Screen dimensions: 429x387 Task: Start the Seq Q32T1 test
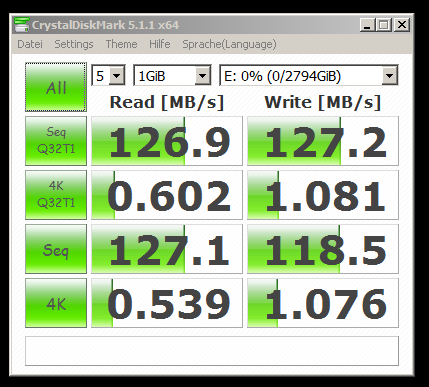[56, 141]
